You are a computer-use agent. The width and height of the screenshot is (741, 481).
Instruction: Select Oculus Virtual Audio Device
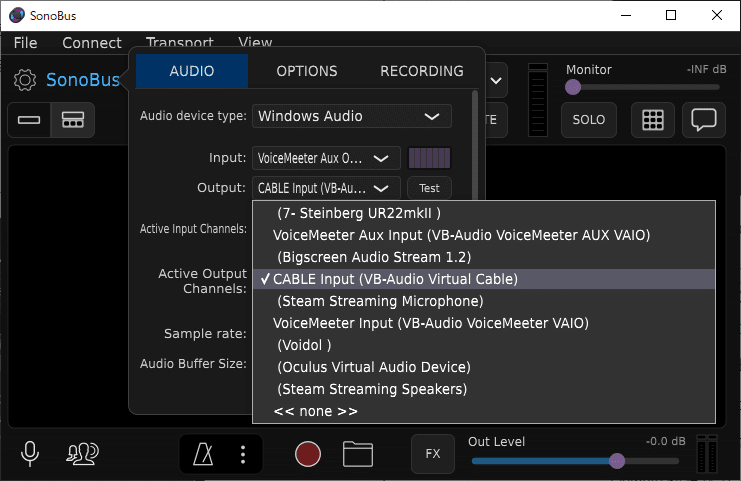tap(484, 367)
